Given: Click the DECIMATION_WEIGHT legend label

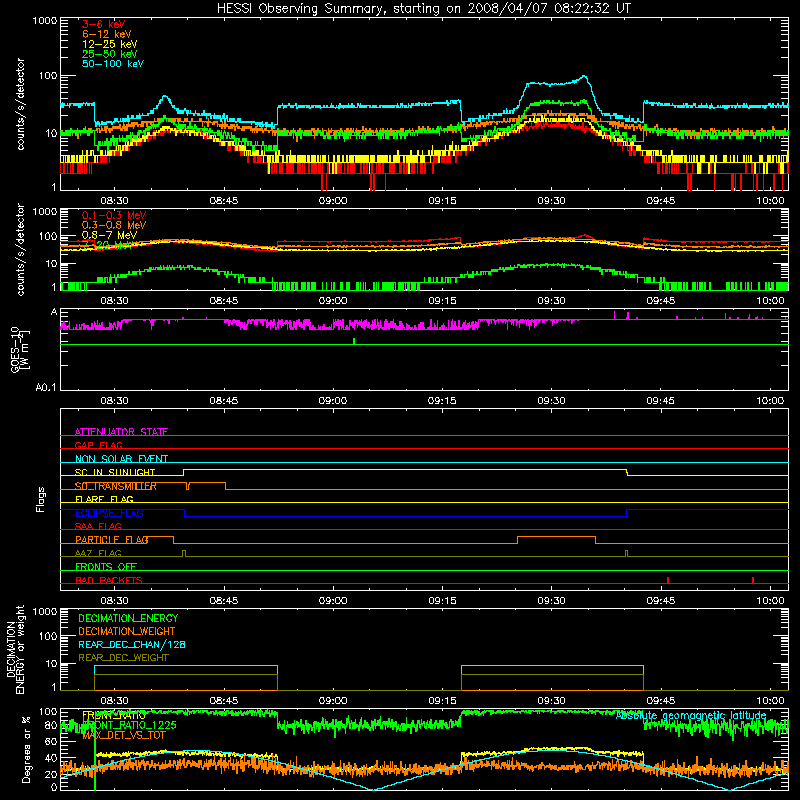Looking at the screenshot, I should pyautogui.click(x=127, y=631).
